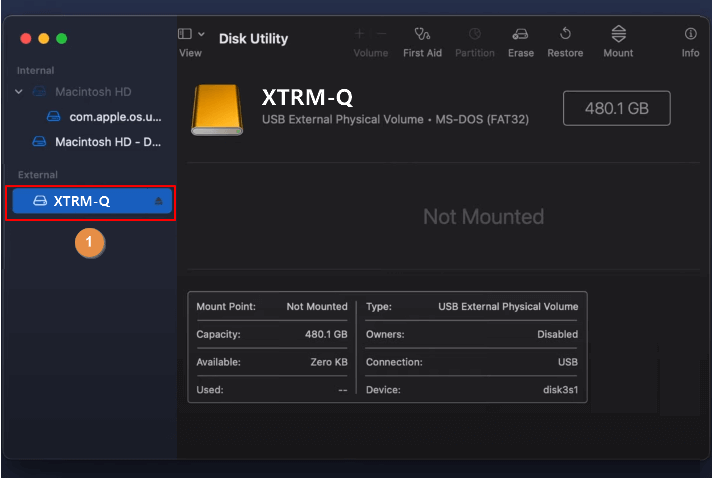712x478 pixels.
Task: Click the 480.1 GB capacity box
Action: (616, 108)
